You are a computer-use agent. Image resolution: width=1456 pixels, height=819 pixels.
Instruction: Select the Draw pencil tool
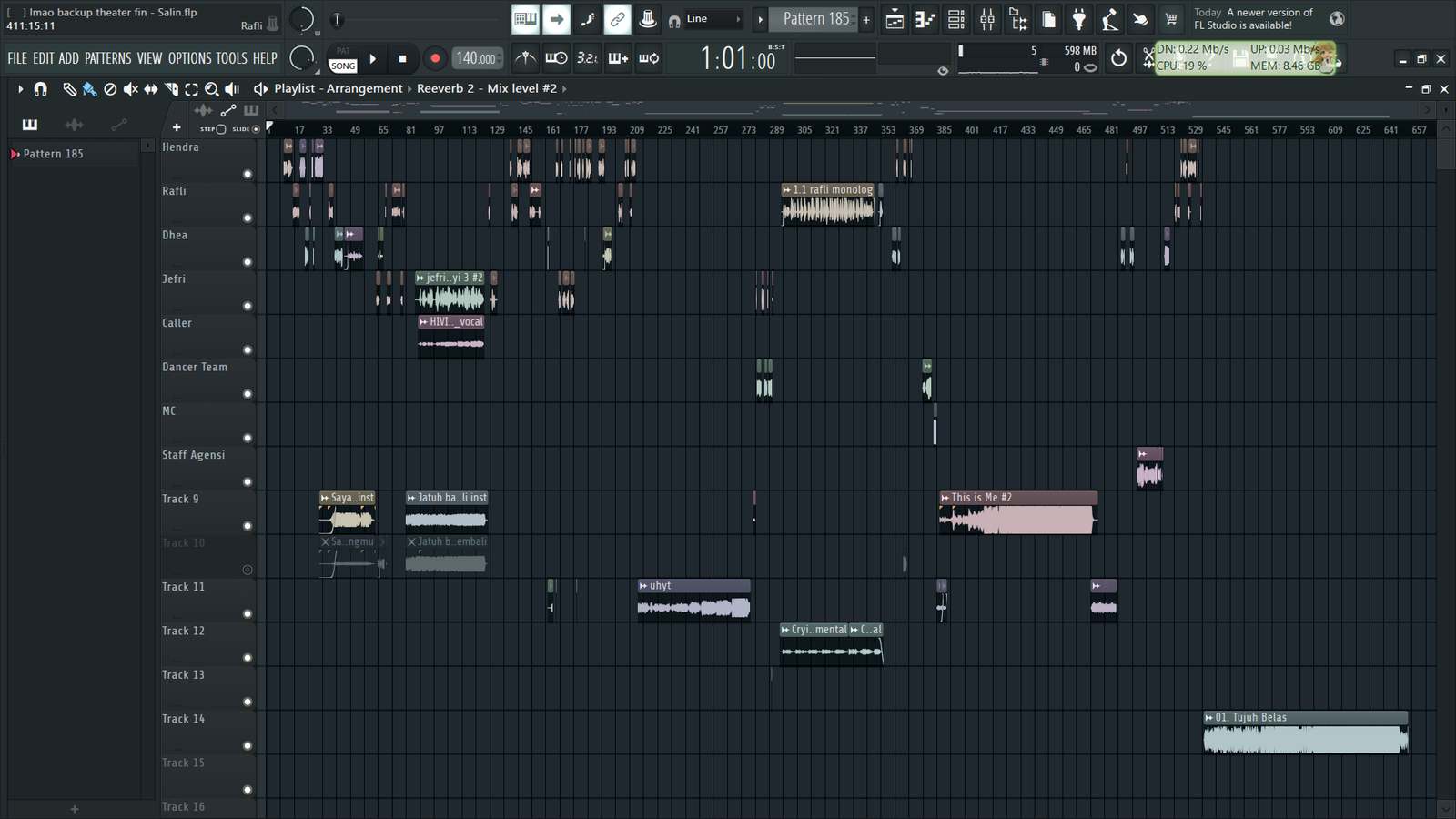click(68, 89)
